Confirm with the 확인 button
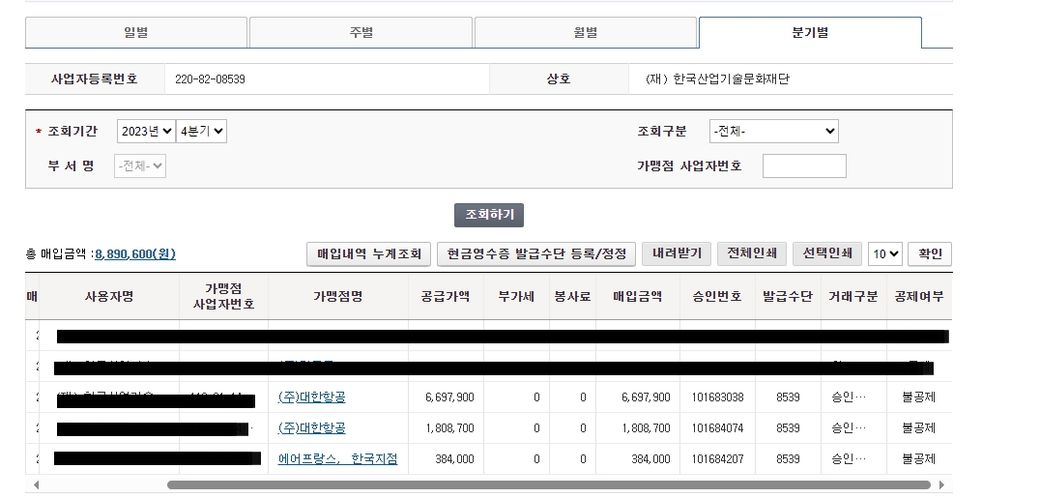Viewport: 1040px width, 504px height. (930, 254)
